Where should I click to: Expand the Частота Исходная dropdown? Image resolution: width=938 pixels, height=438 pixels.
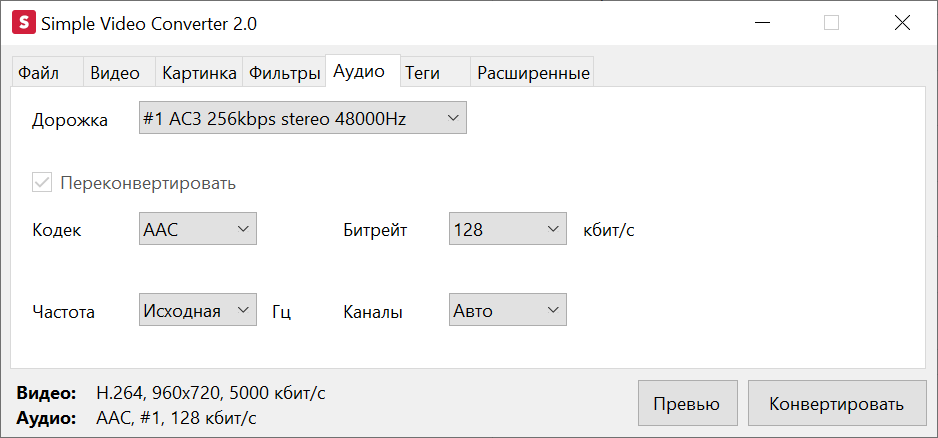click(x=198, y=310)
